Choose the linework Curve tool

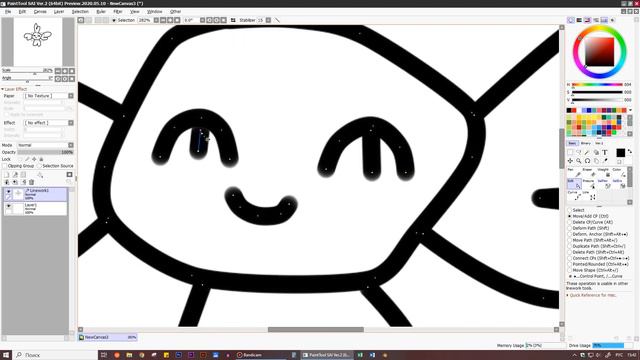pos(574,195)
